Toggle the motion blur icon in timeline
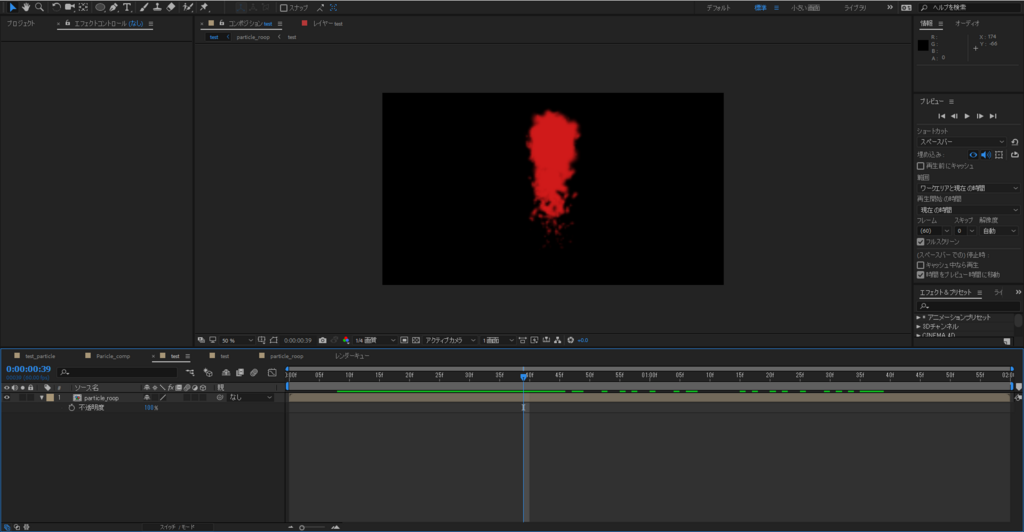Screen dimensions: 1024x532 [254, 373]
